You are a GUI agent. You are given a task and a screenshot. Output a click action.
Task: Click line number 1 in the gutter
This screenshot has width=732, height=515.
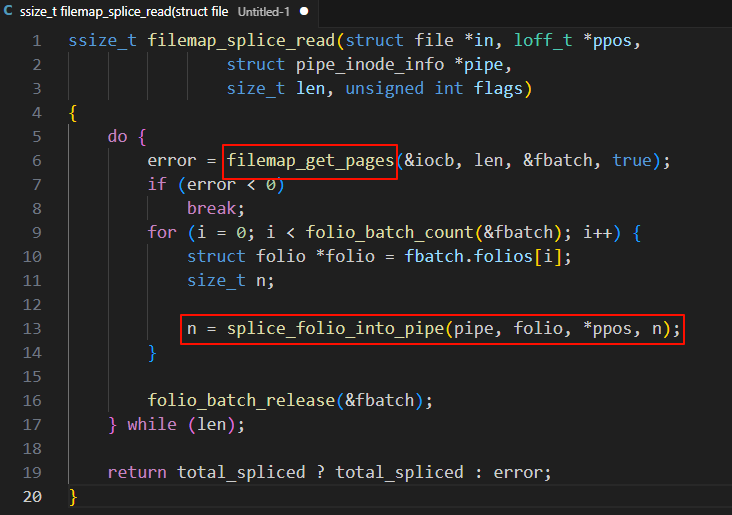tap(36, 41)
